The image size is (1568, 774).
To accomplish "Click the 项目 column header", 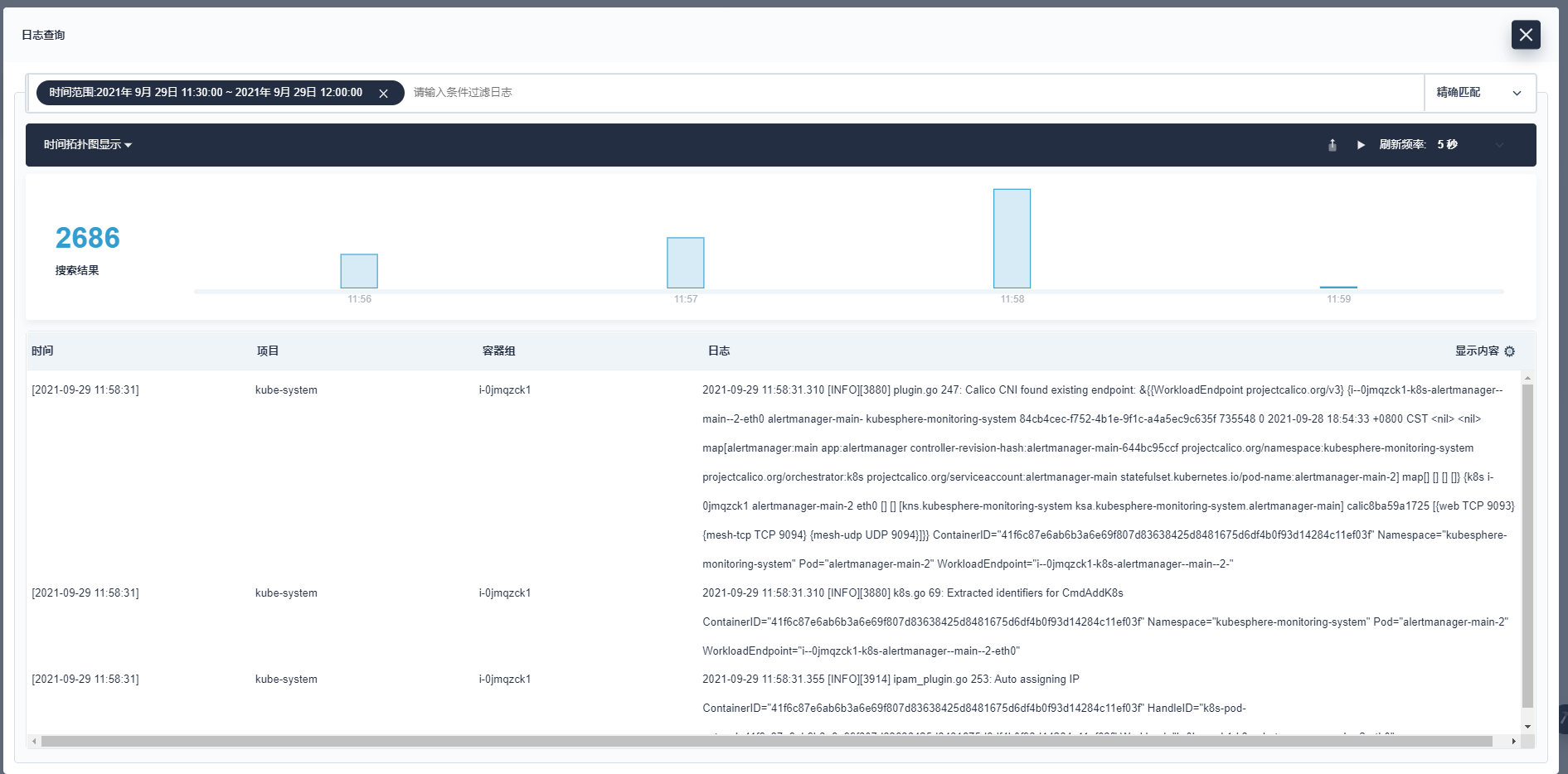I will (267, 351).
